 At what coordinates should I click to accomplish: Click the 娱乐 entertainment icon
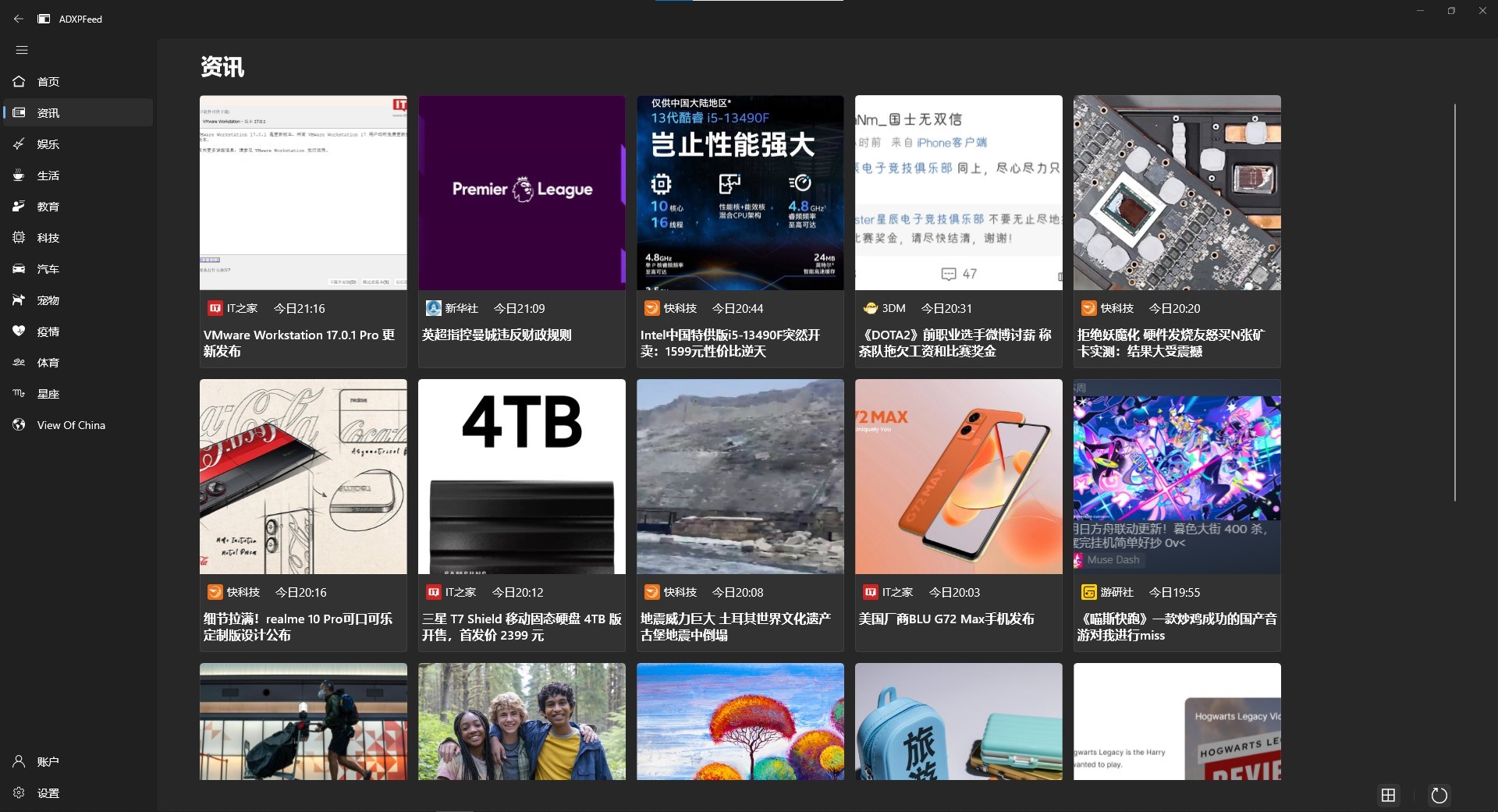pos(19,144)
